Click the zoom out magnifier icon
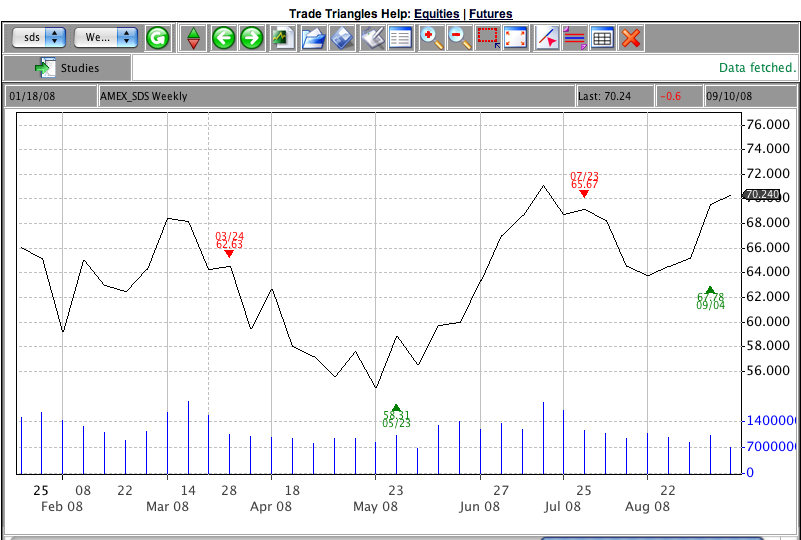The image size is (801, 540). click(460, 38)
